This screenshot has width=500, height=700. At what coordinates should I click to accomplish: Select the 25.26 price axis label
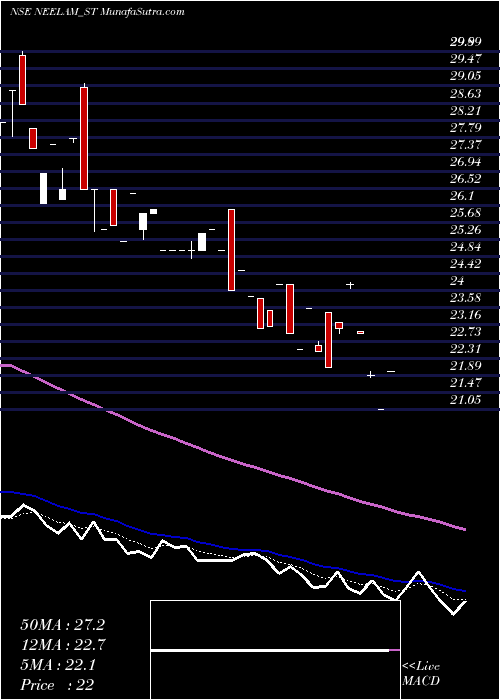click(465, 230)
